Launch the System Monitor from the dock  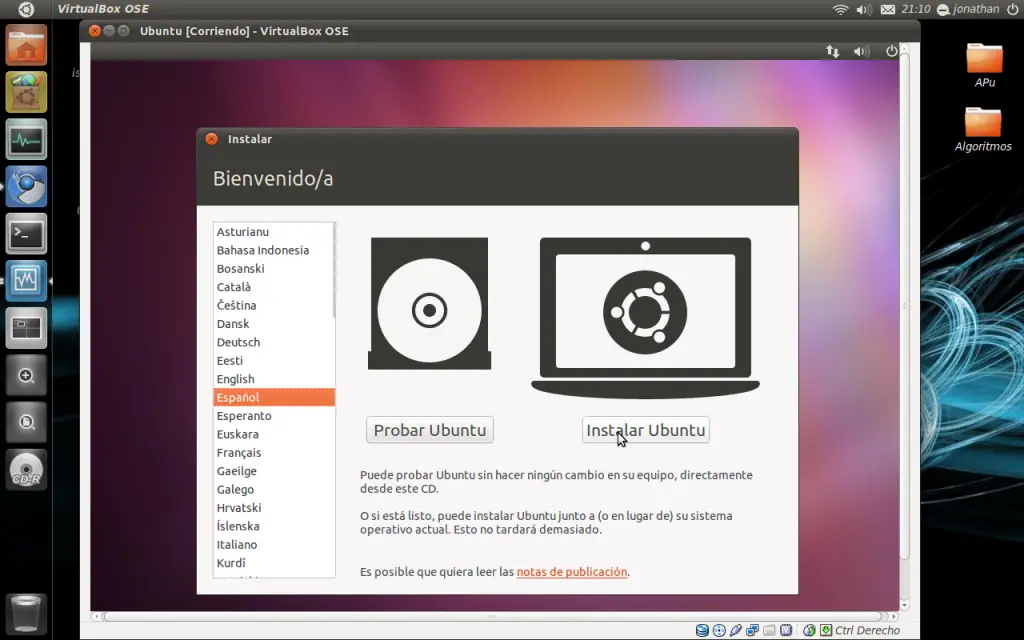pyautogui.click(x=26, y=139)
